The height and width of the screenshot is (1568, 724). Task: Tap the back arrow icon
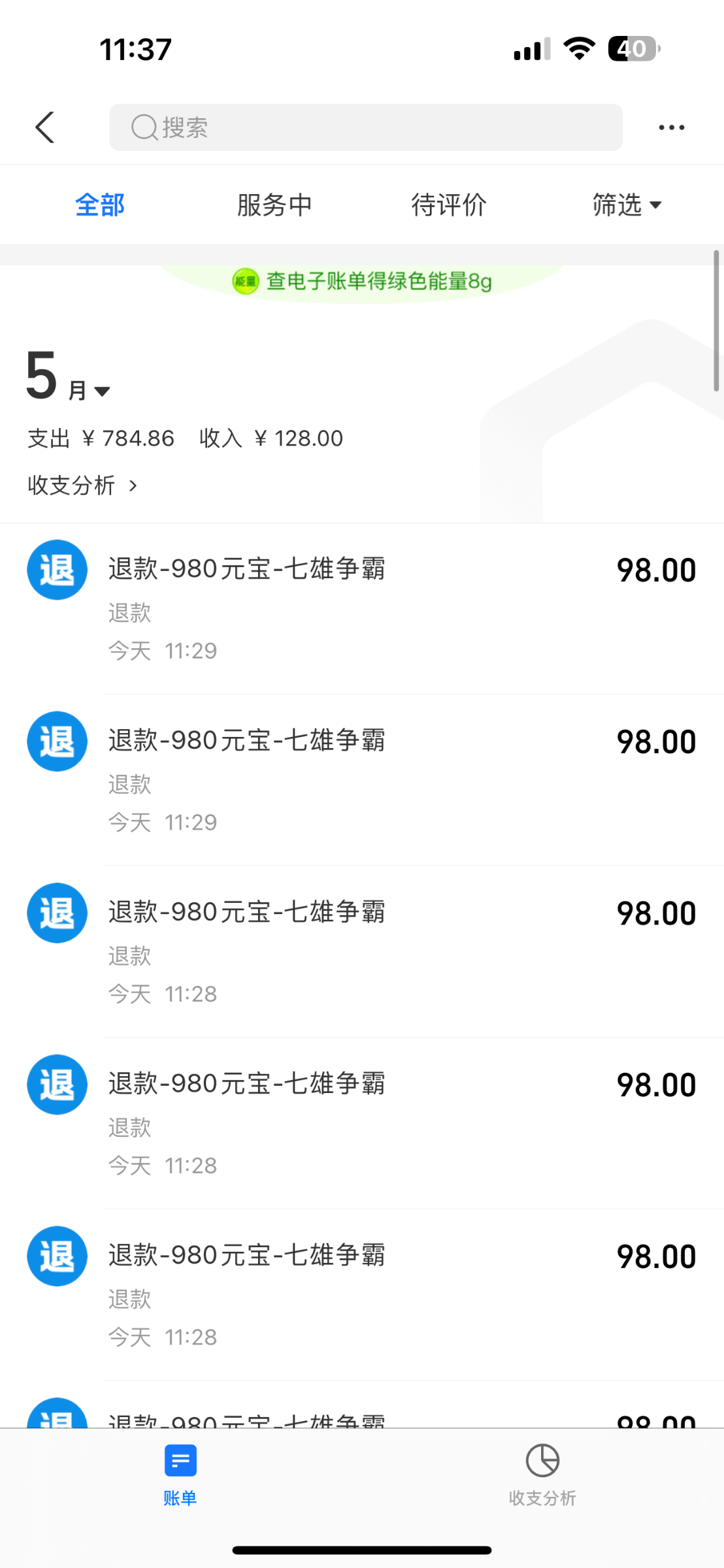coord(44,127)
